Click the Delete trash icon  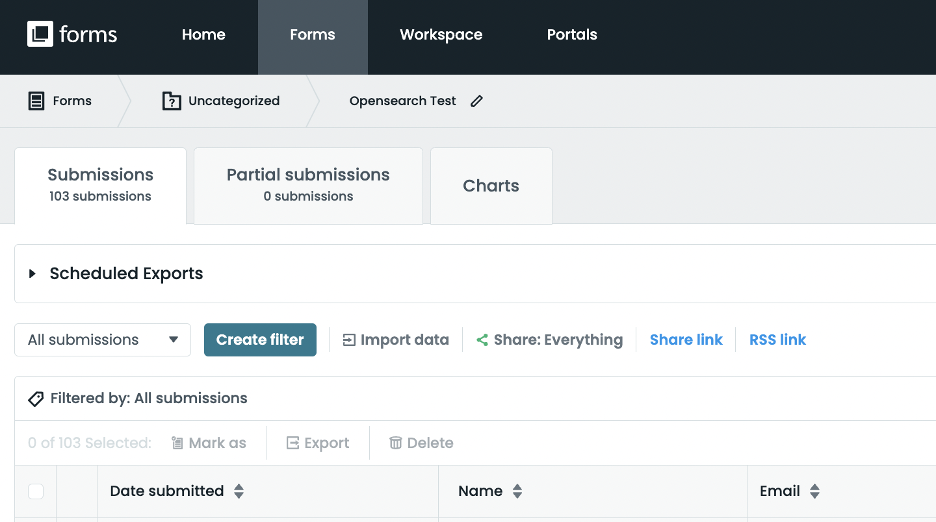[x=396, y=443]
